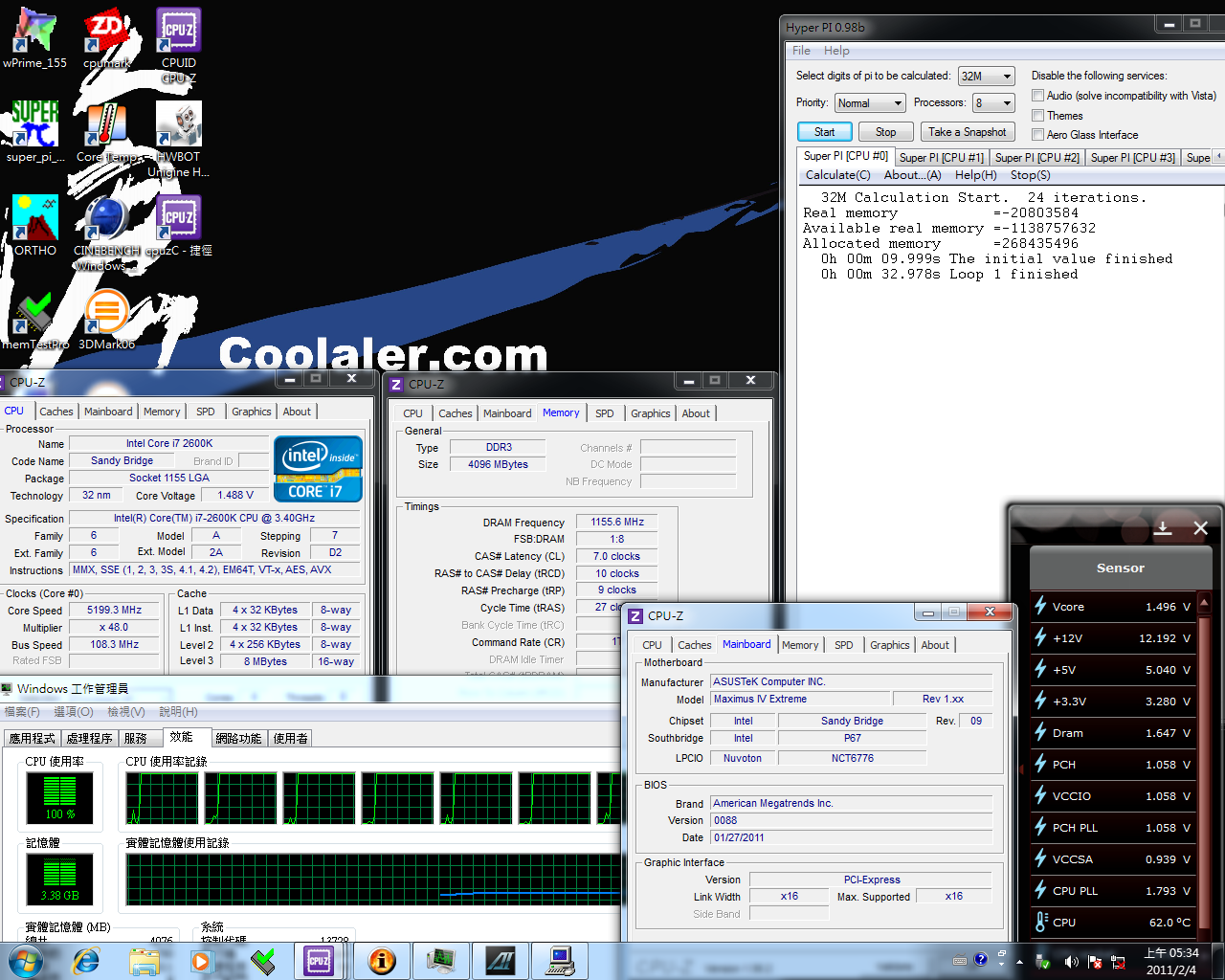Viewport: 1225px width, 980px height.
Task: Open the File menu in Hyper PI
Action: pos(801,51)
